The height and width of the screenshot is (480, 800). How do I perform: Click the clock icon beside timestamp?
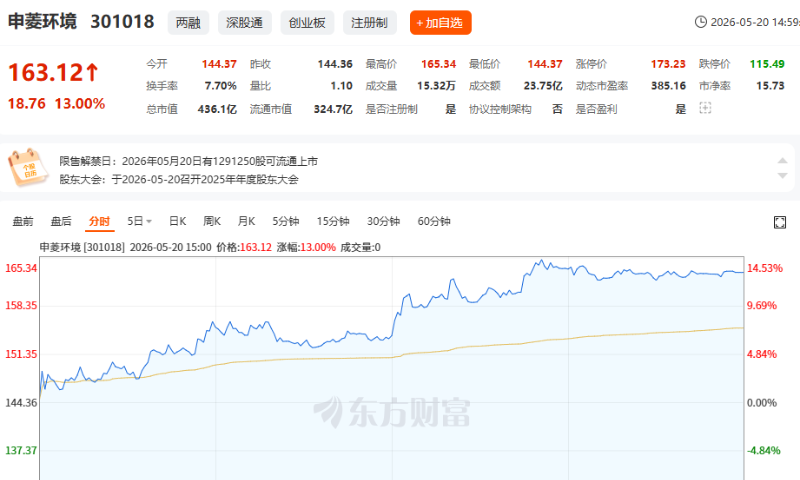coord(701,22)
